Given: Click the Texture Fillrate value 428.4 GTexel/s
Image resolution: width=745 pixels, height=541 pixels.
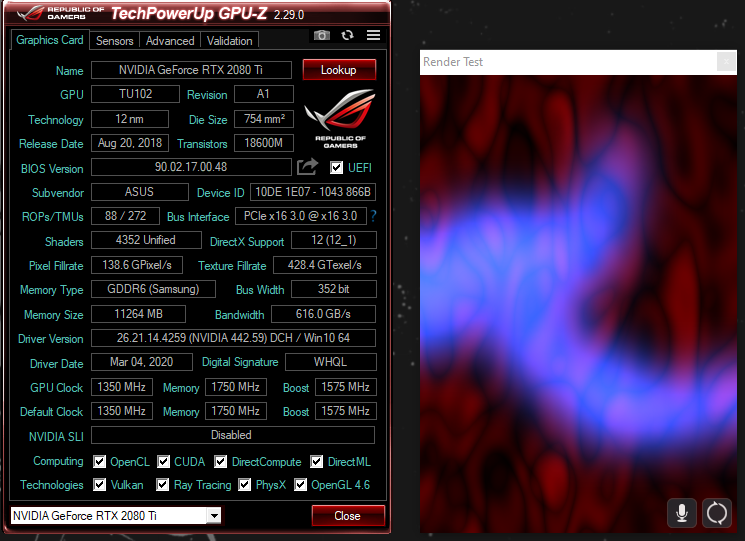Looking at the screenshot, I should click(x=325, y=265).
